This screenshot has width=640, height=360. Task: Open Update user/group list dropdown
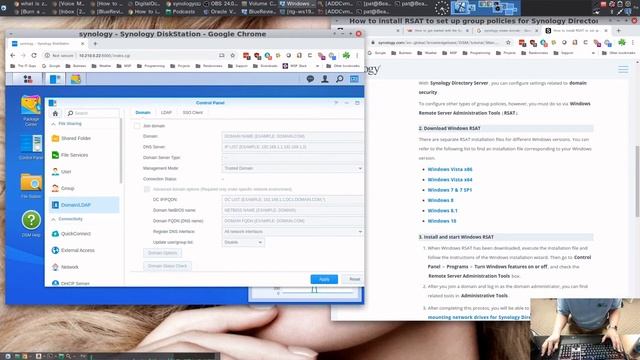pyautogui.click(x=243, y=242)
